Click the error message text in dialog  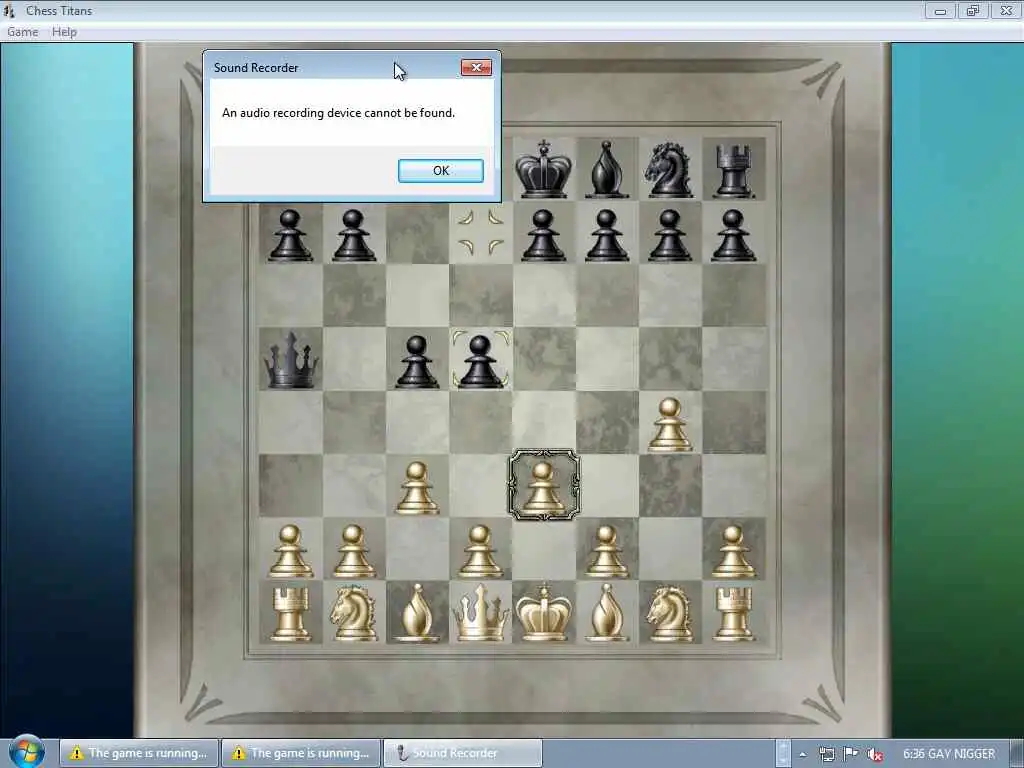pos(338,113)
